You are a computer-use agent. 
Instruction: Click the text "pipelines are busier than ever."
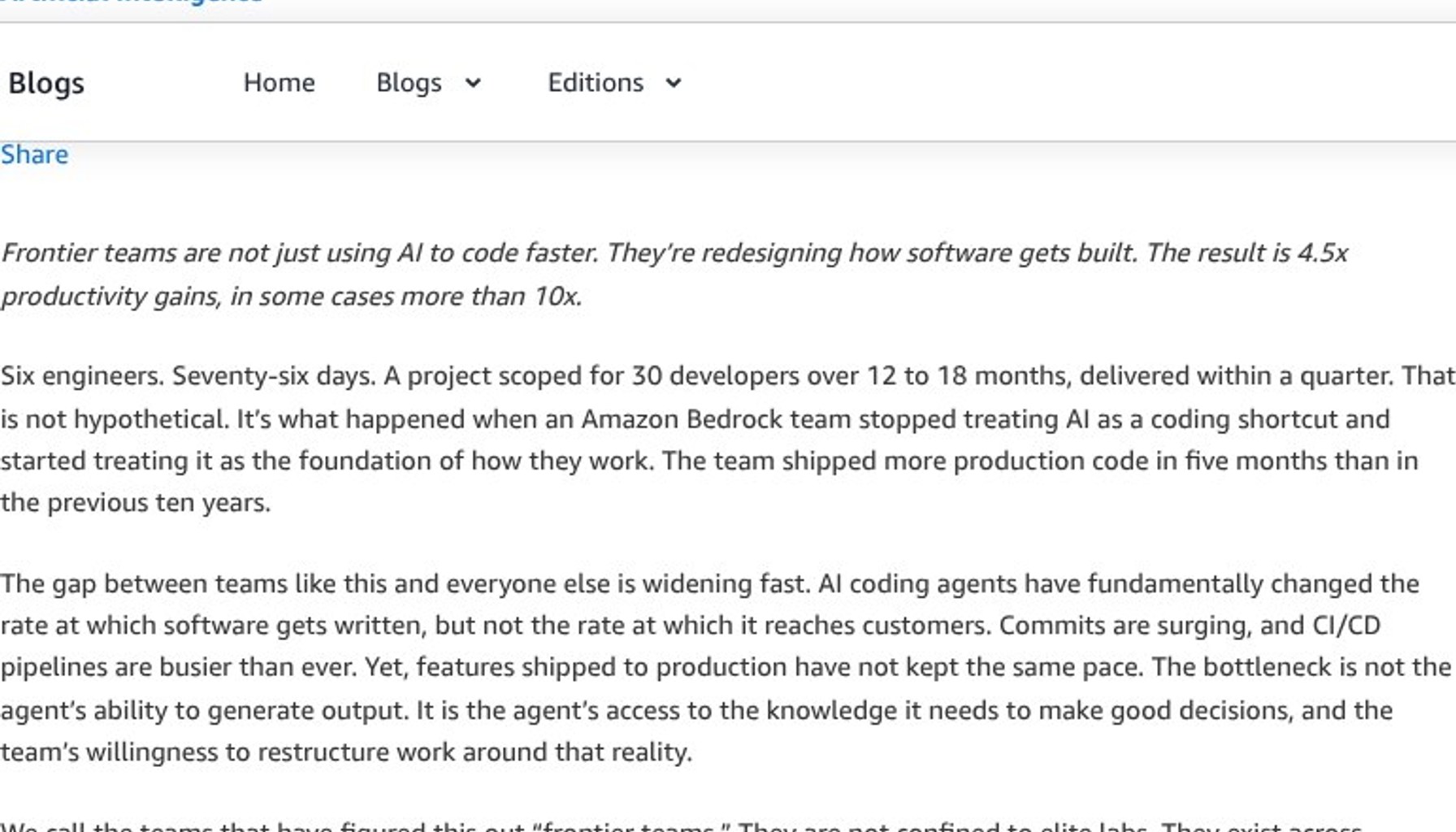click(x=179, y=667)
